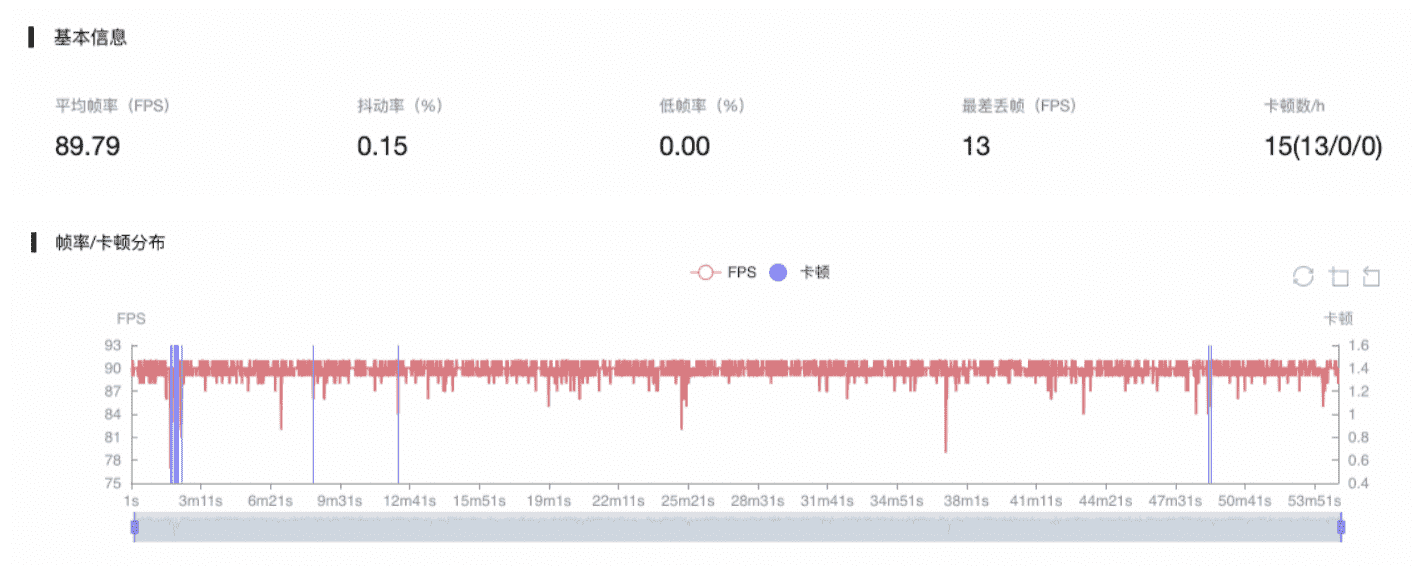Click the zoom reset (undo zoom) icon

(x=1371, y=276)
